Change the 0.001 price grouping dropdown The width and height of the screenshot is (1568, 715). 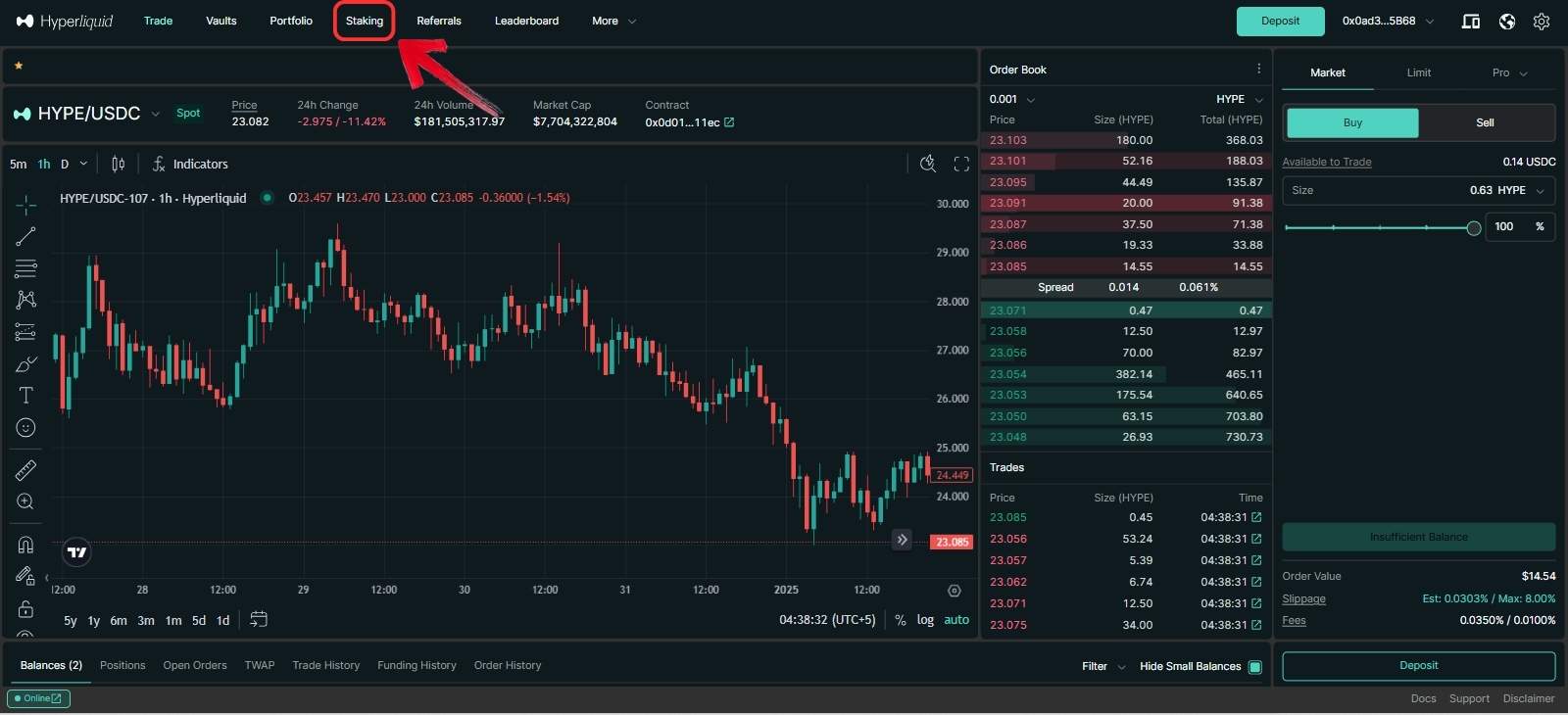(1012, 99)
